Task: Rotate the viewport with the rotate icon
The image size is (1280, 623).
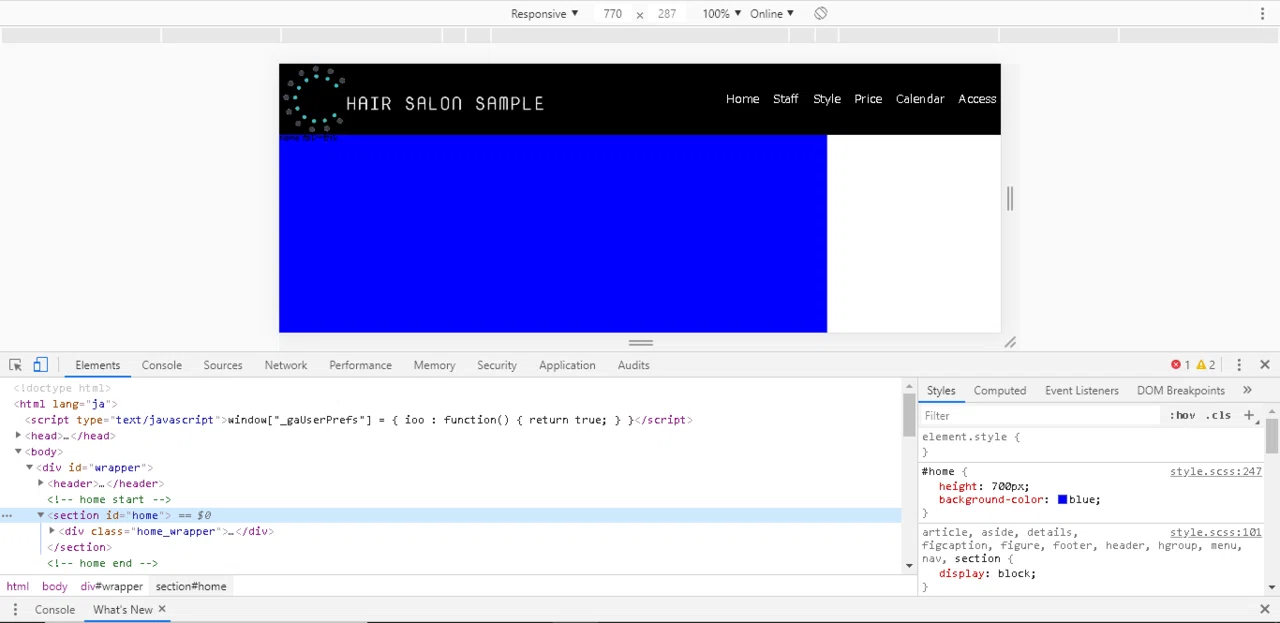Action: pos(820,13)
